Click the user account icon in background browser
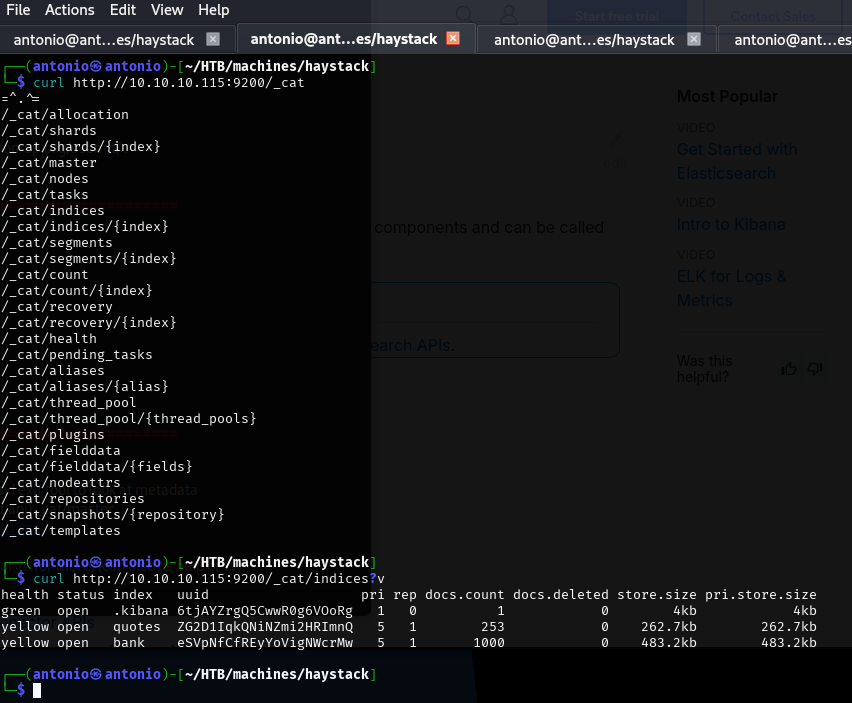 [x=509, y=15]
